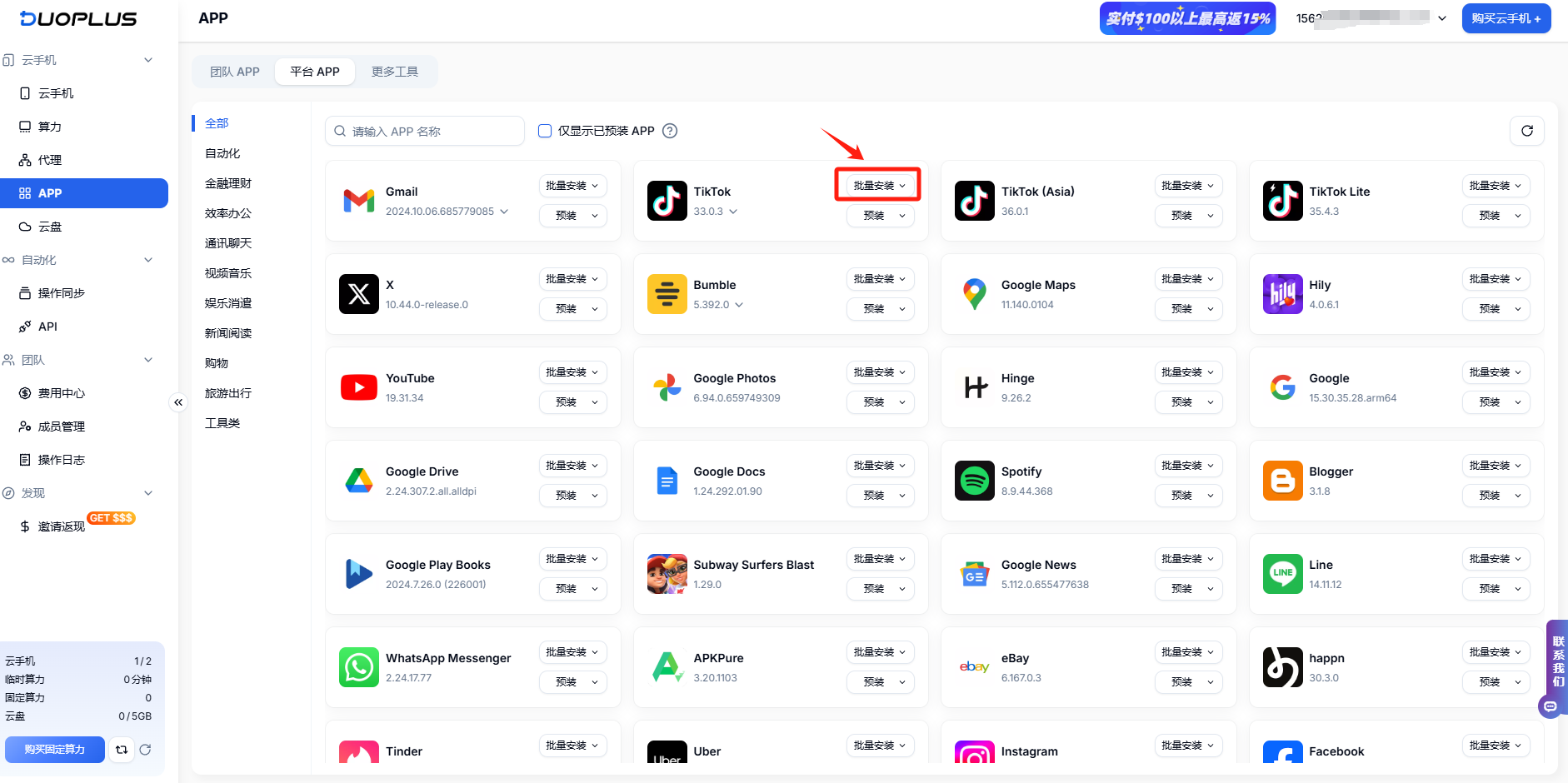Collapse the sidebar with double-arrow button
The width and height of the screenshot is (1568, 783).
point(178,402)
